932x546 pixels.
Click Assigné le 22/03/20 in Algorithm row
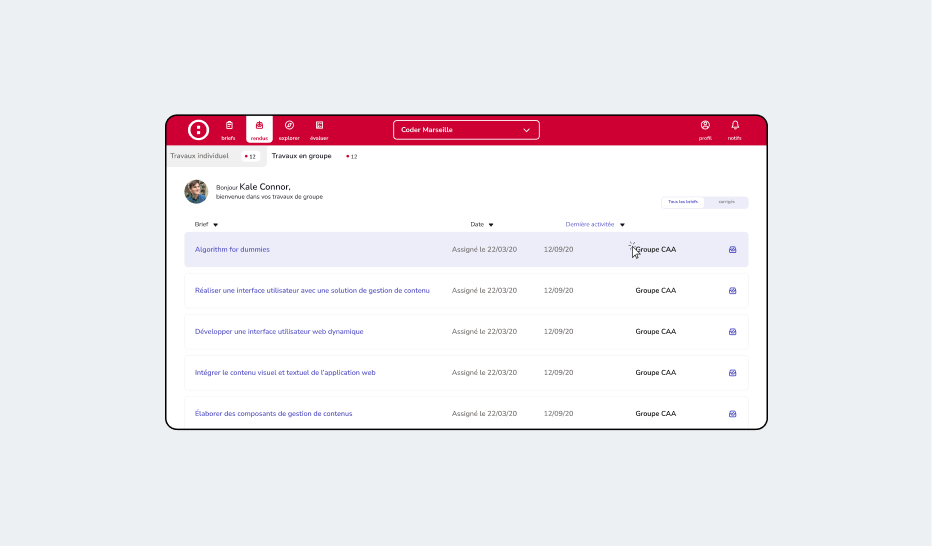(484, 250)
